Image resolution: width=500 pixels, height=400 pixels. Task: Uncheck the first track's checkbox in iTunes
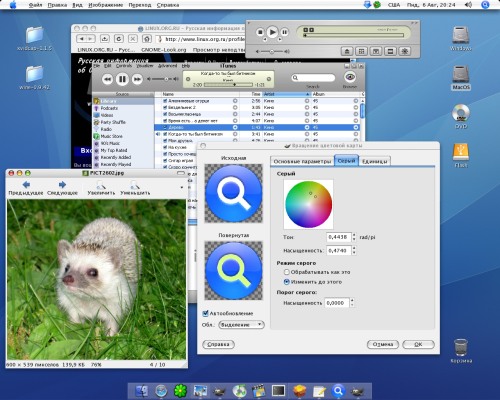click(165, 101)
